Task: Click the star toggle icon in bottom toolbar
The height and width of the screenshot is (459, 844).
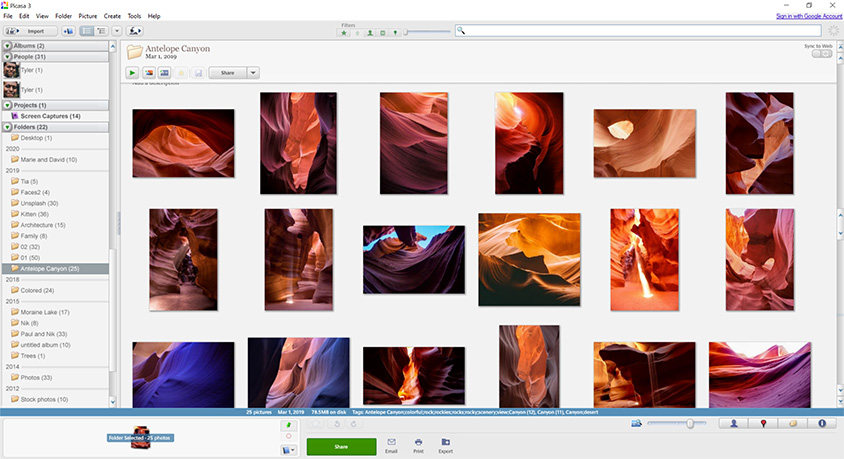Action: coord(316,424)
